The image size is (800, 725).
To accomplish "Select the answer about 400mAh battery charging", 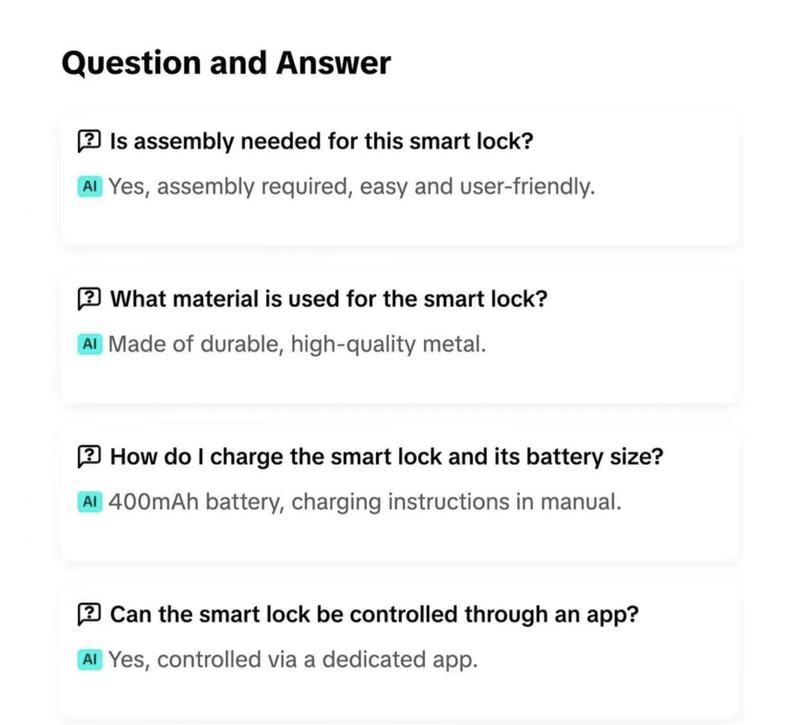I will pyautogui.click(x=365, y=502).
